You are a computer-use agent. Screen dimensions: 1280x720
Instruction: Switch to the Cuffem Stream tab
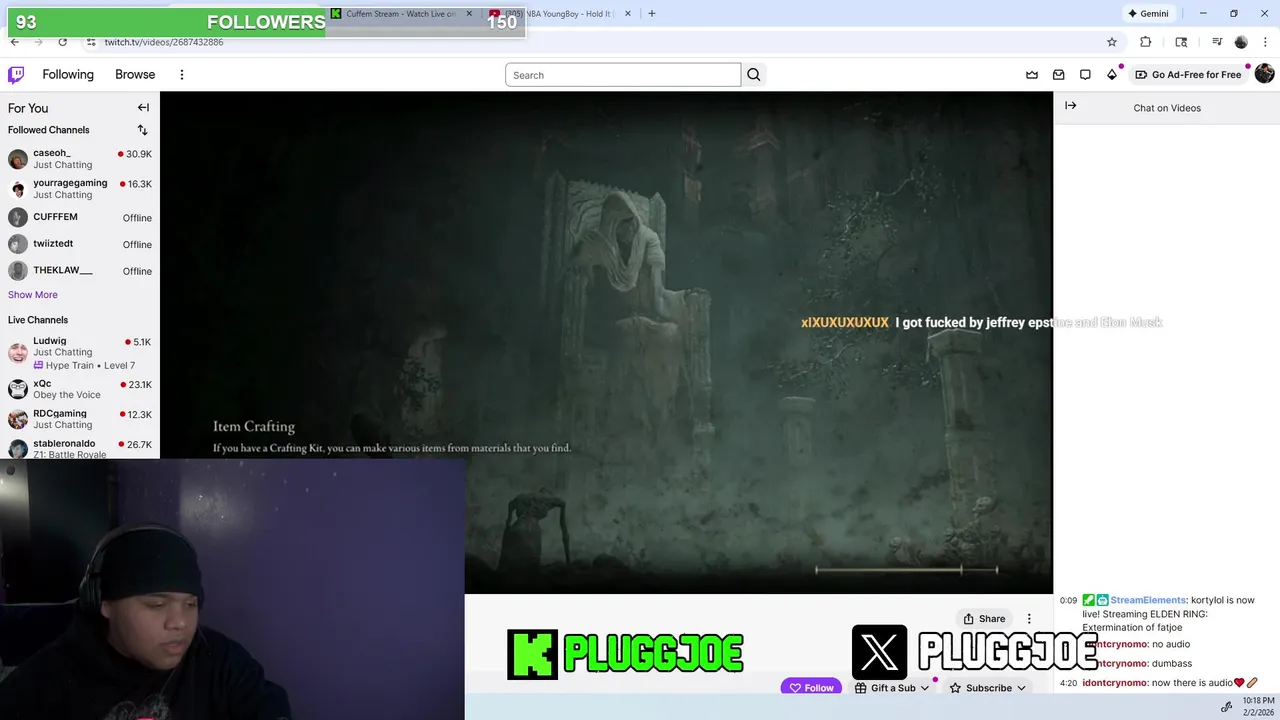(400, 14)
